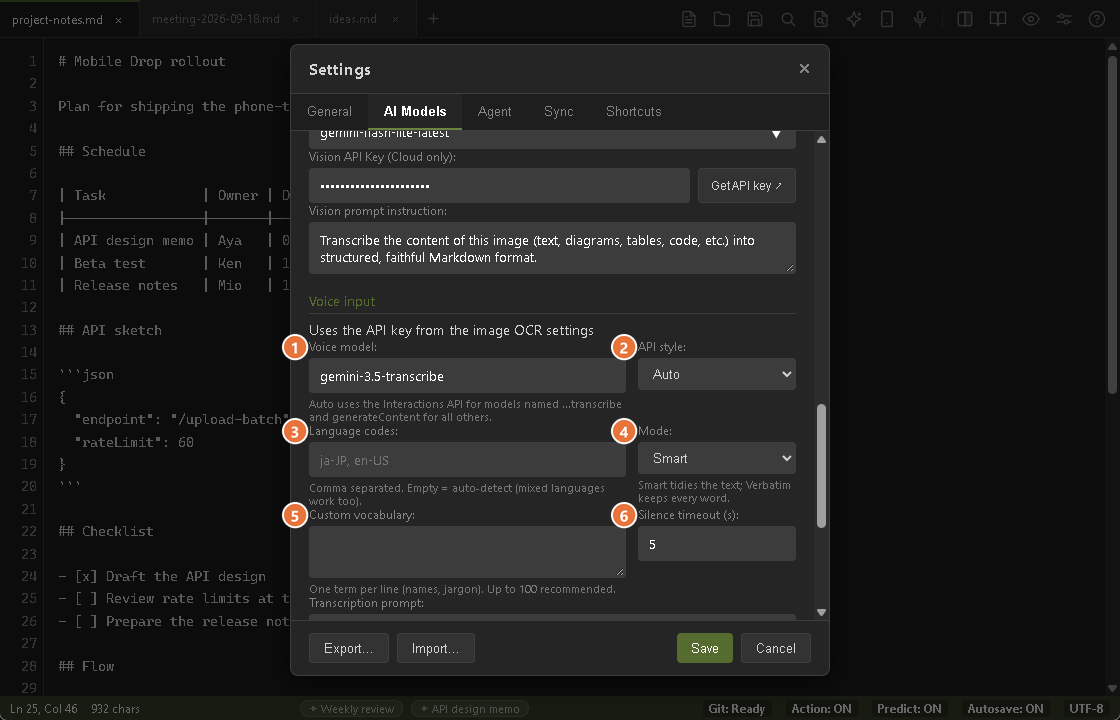Open the Shortcuts settings tab
1120x720 pixels.
click(x=634, y=111)
